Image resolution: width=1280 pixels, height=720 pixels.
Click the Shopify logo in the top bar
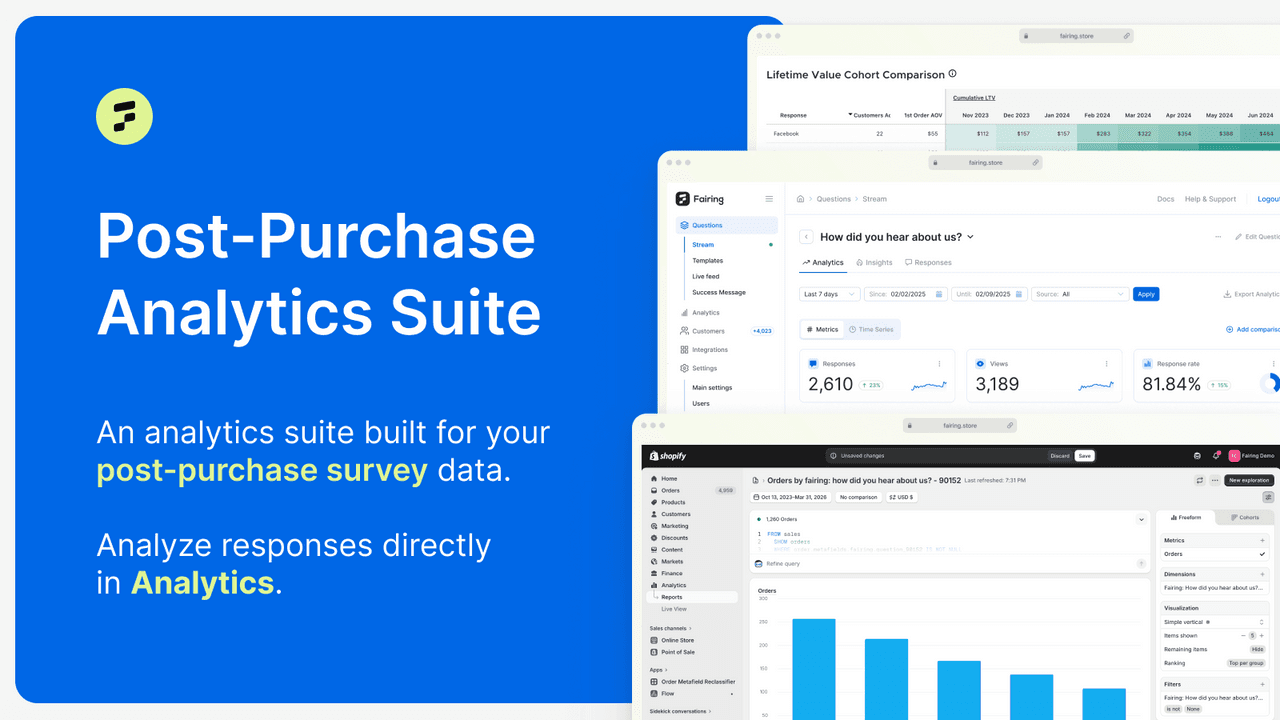(668, 456)
